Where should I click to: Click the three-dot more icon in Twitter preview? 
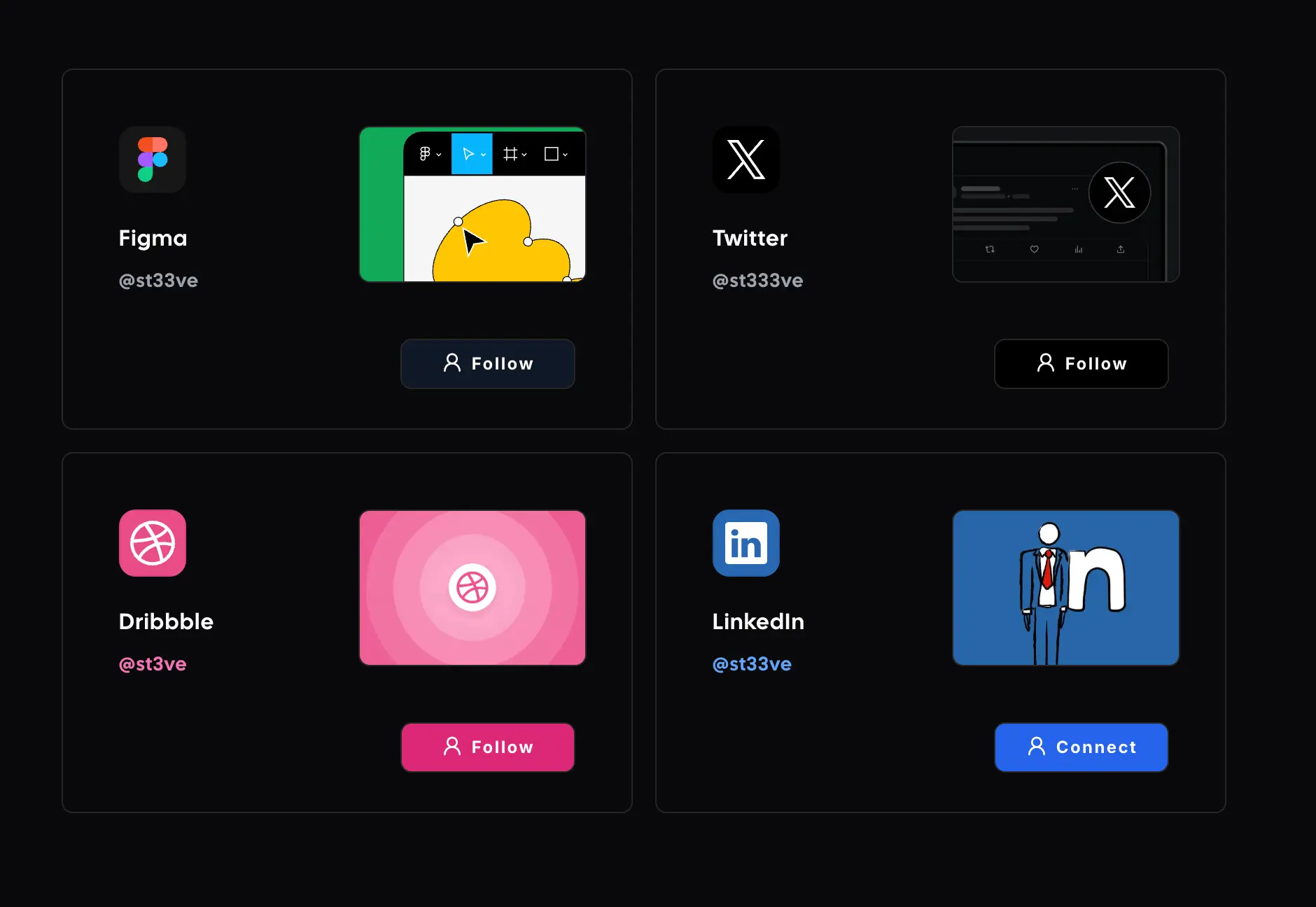click(x=1074, y=189)
